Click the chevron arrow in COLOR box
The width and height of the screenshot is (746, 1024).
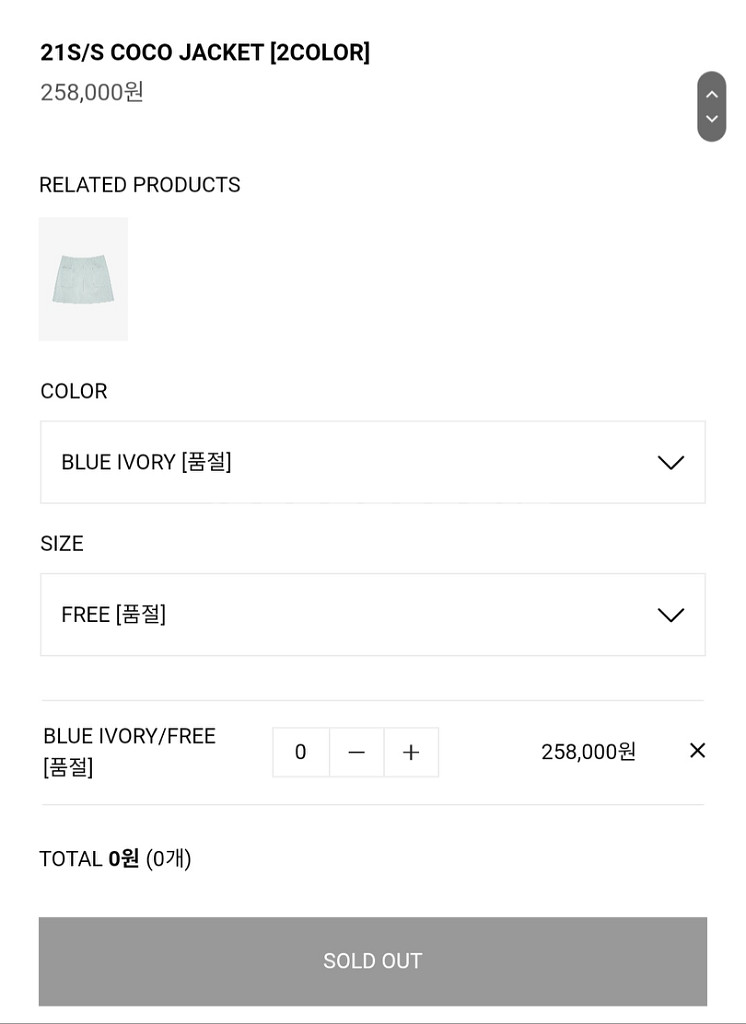coord(670,462)
